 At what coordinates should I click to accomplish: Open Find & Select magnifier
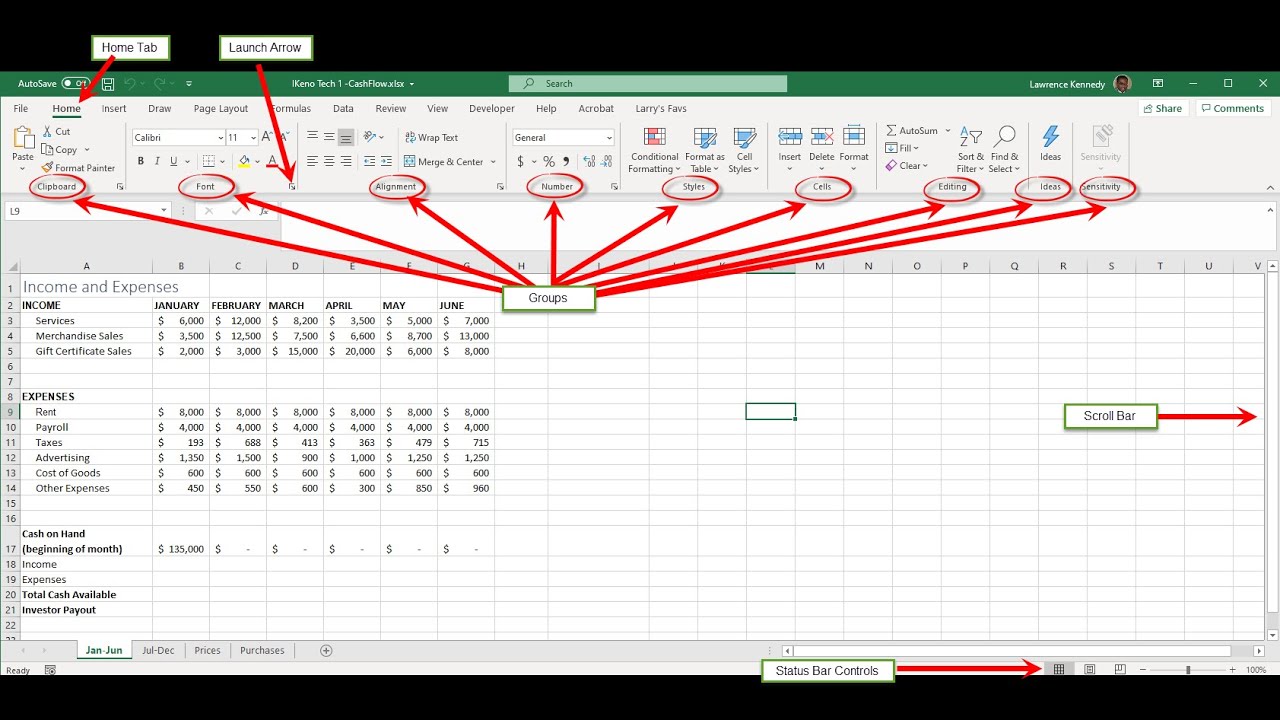1005,137
